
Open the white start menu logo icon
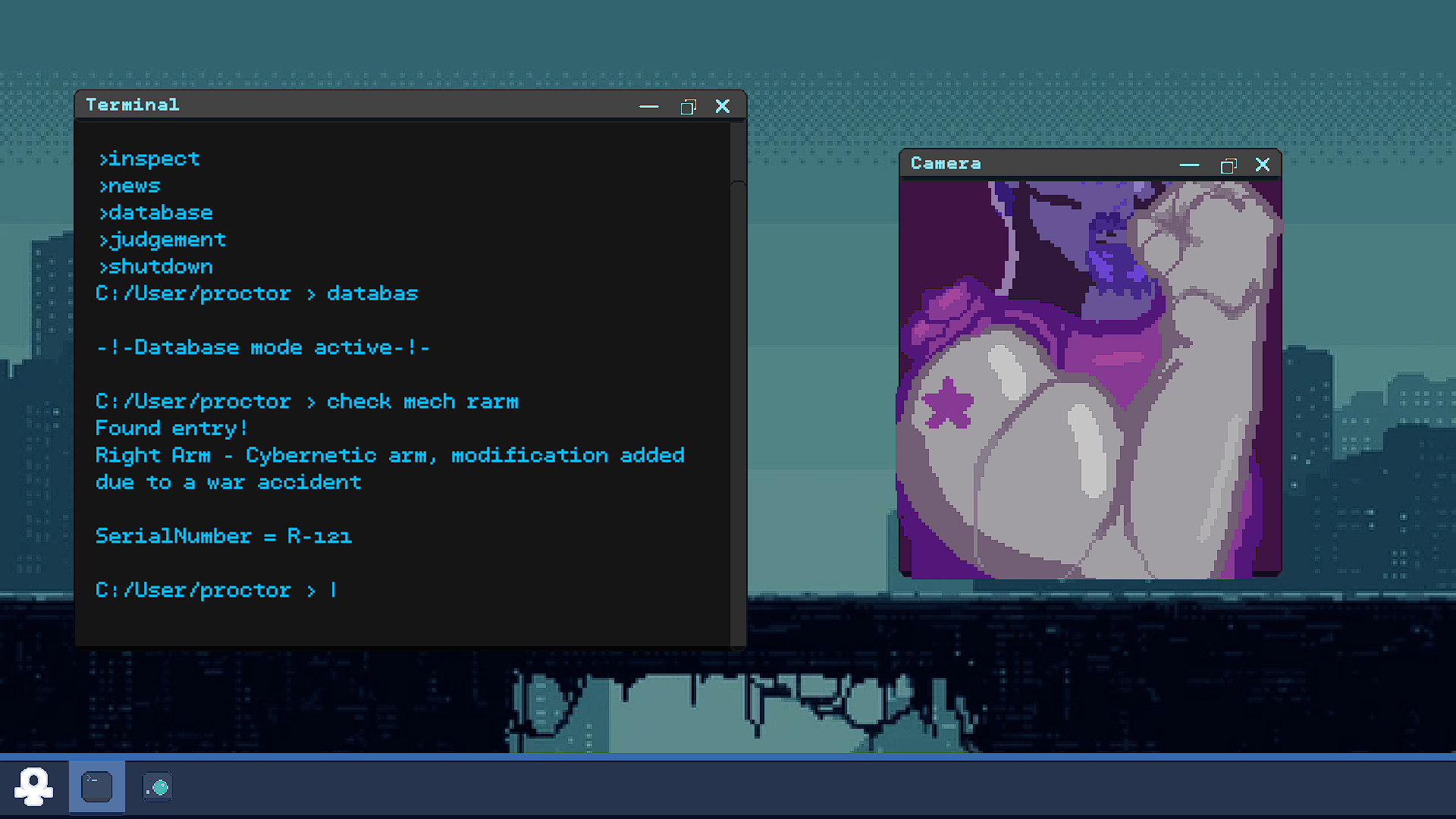33,786
